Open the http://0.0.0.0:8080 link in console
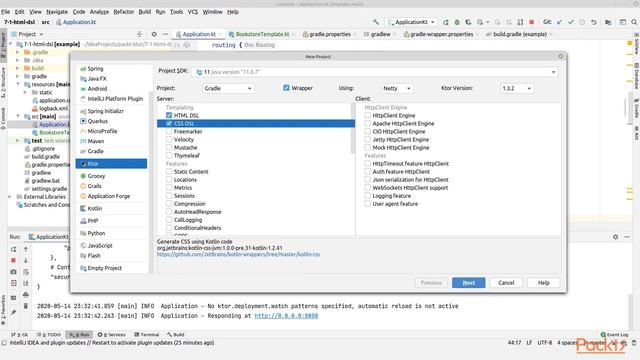This screenshot has height=360, width=640. (x=286, y=316)
